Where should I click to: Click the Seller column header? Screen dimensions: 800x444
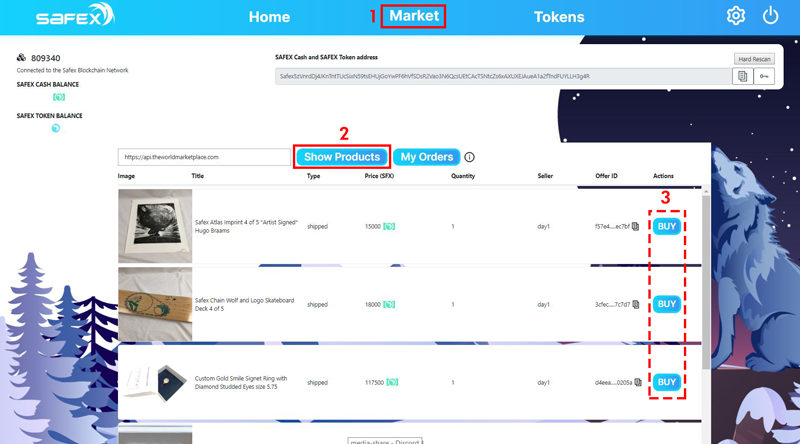point(545,176)
